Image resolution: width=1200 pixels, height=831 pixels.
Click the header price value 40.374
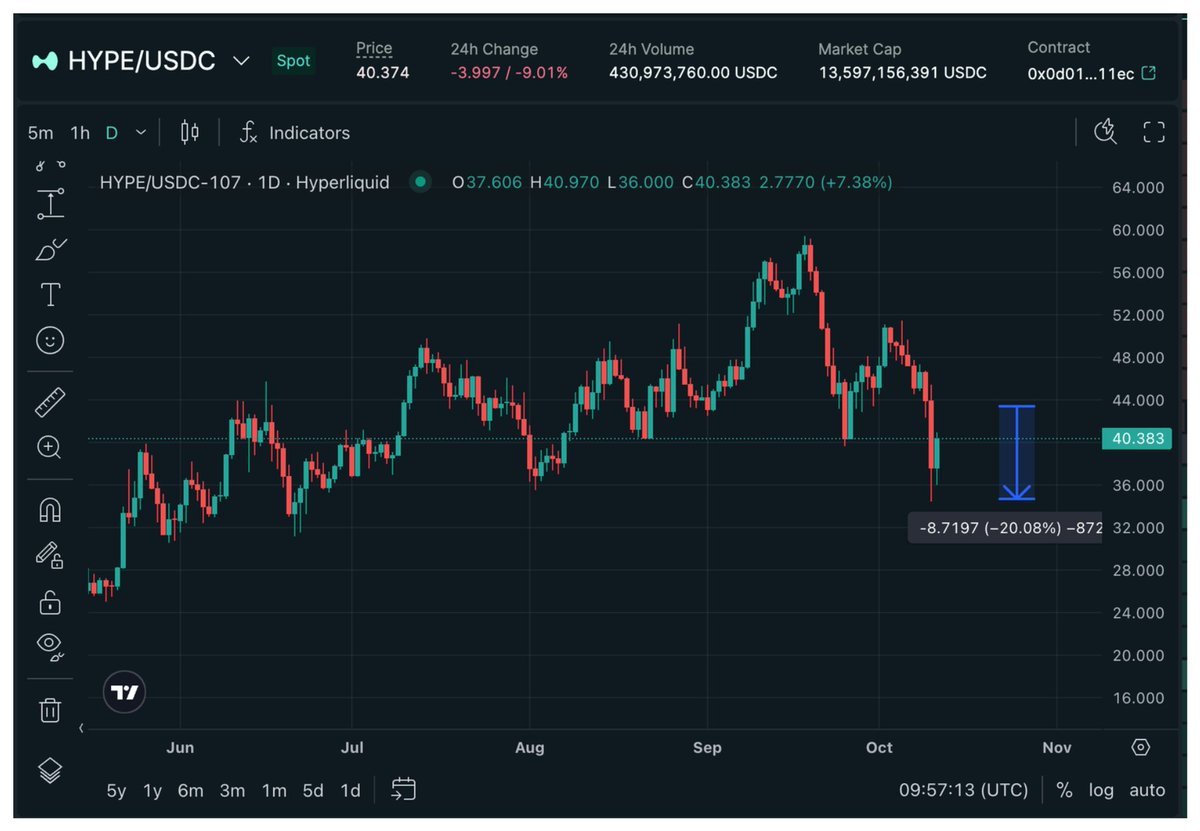click(x=382, y=73)
